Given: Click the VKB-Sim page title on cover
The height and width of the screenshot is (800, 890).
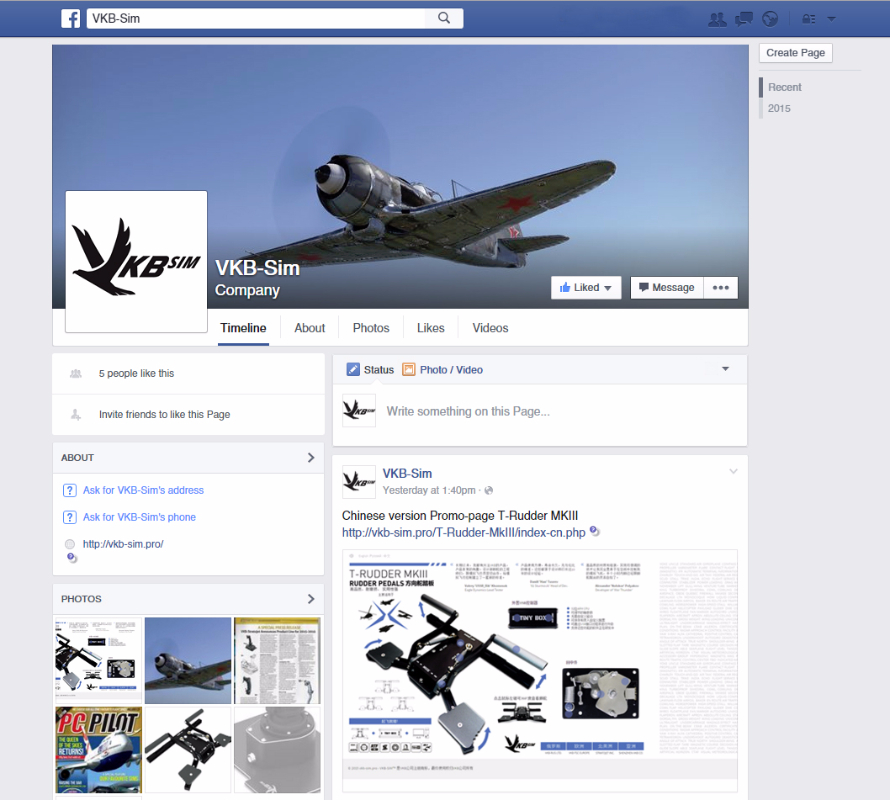Looking at the screenshot, I should (257, 268).
